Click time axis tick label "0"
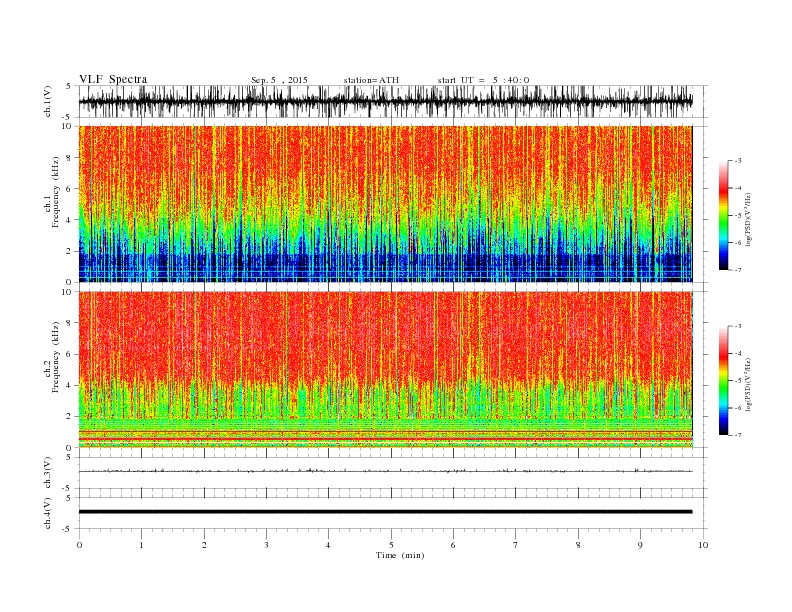Viewport: 792px width, 612px height. [79, 545]
